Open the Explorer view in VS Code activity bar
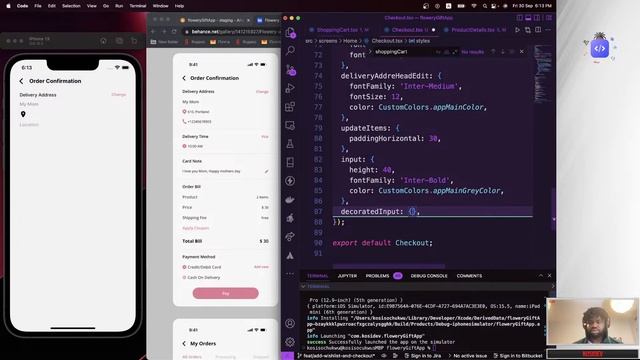640x360 pixels. (x=290, y=32)
